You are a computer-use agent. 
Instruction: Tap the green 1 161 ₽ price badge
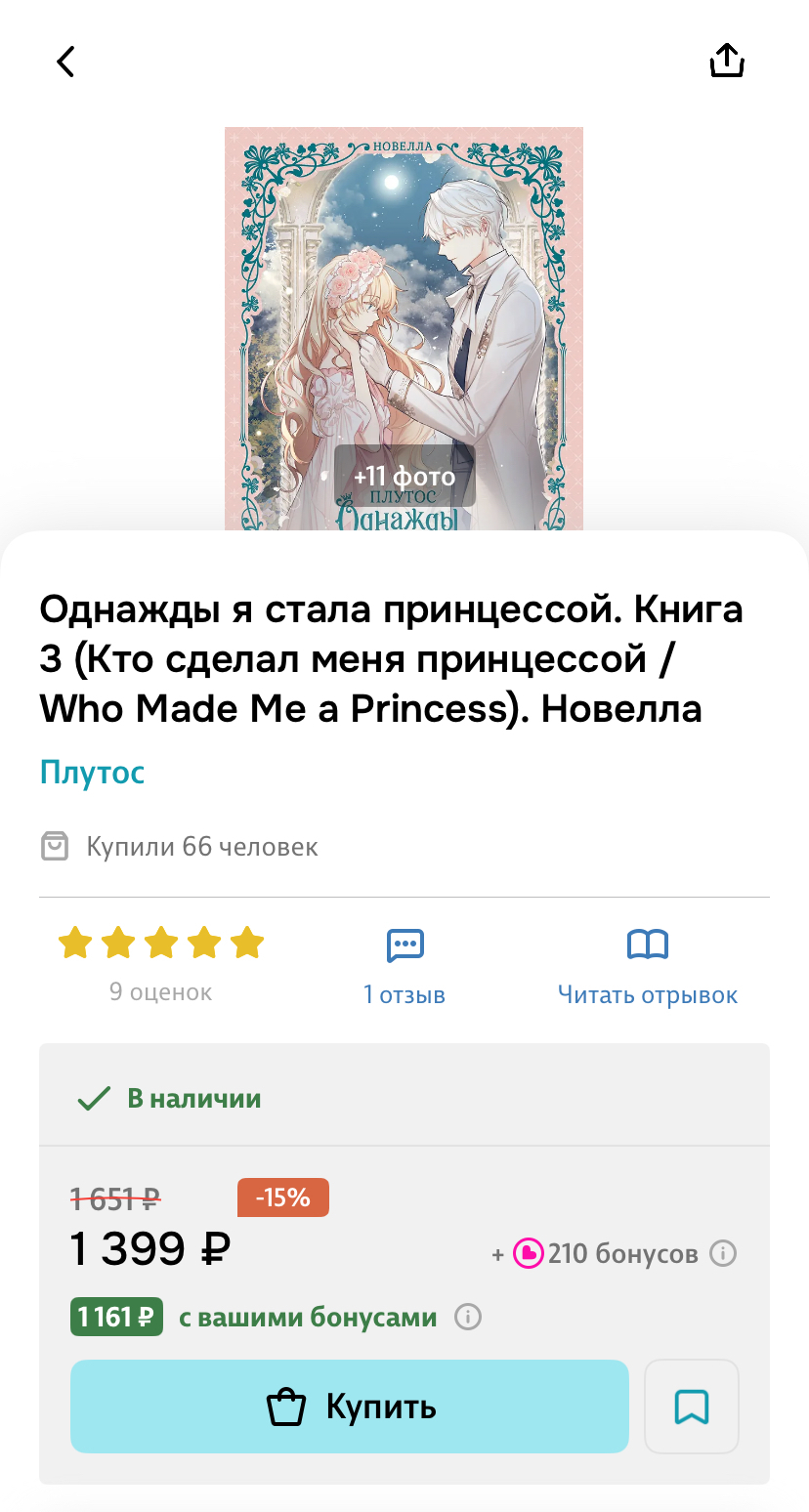116,1318
